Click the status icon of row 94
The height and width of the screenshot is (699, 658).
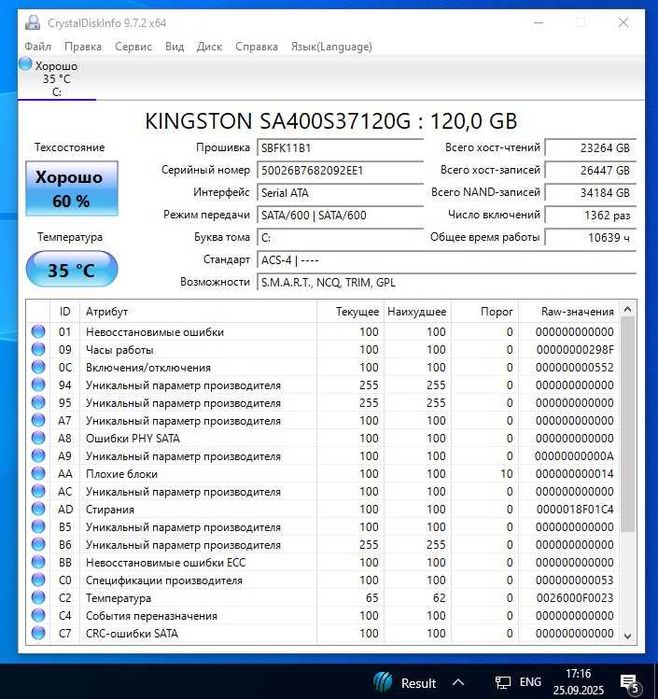click(38, 384)
